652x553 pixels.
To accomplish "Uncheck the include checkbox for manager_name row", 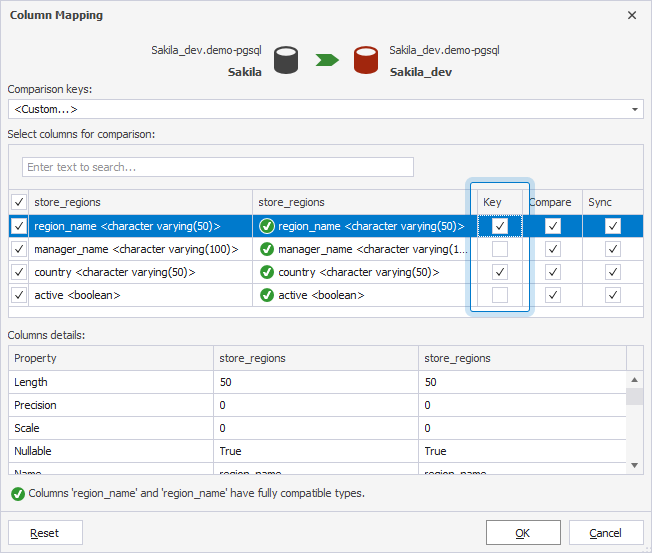I will click(x=19, y=249).
